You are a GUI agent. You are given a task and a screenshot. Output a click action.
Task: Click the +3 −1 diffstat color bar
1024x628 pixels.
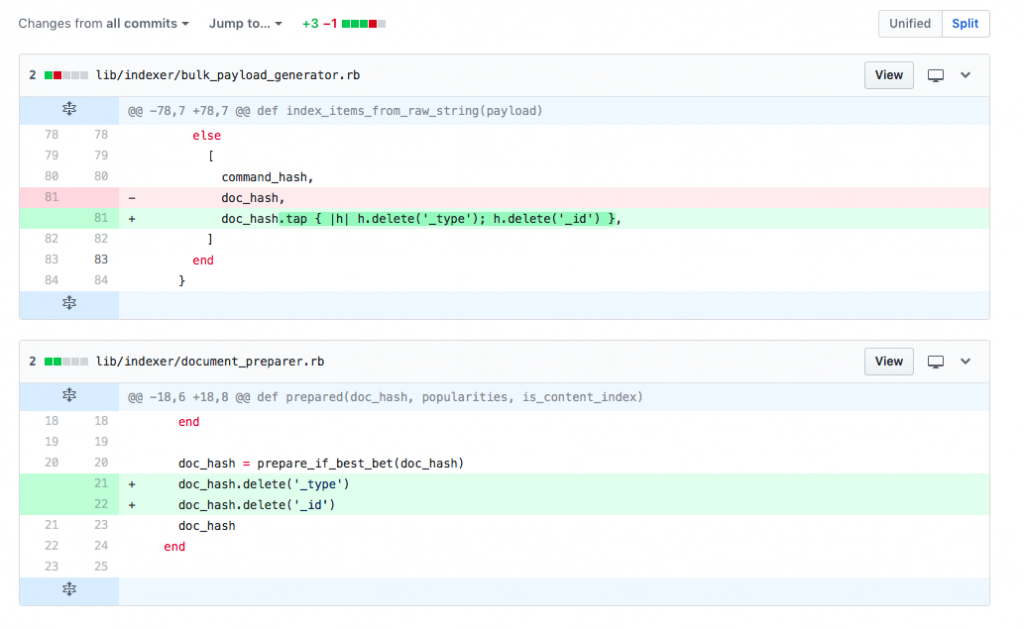coord(364,24)
